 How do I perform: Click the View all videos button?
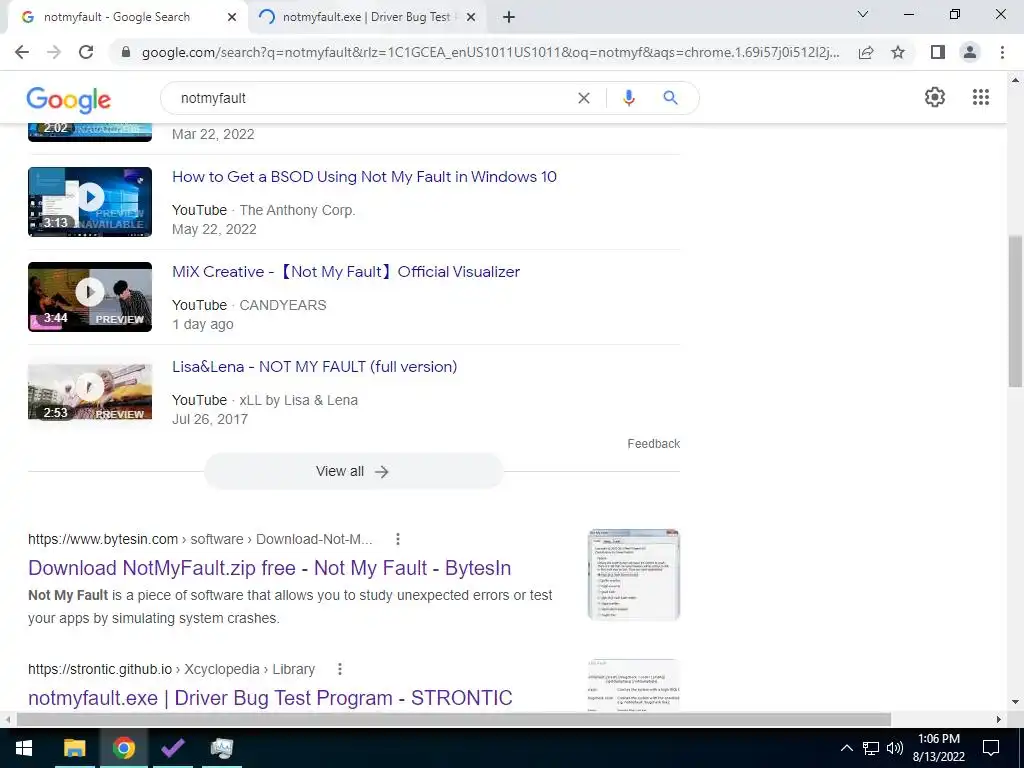(x=353, y=472)
